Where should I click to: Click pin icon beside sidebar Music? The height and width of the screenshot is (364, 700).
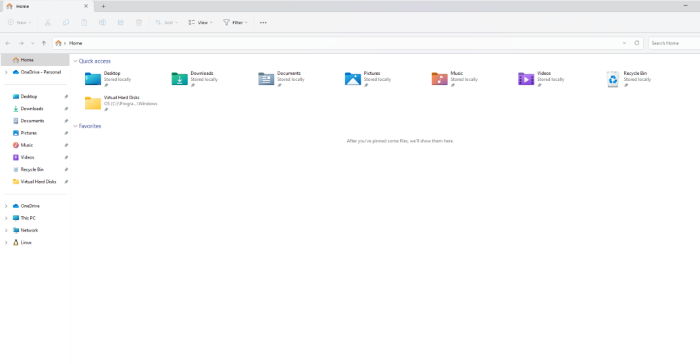pyautogui.click(x=66, y=145)
